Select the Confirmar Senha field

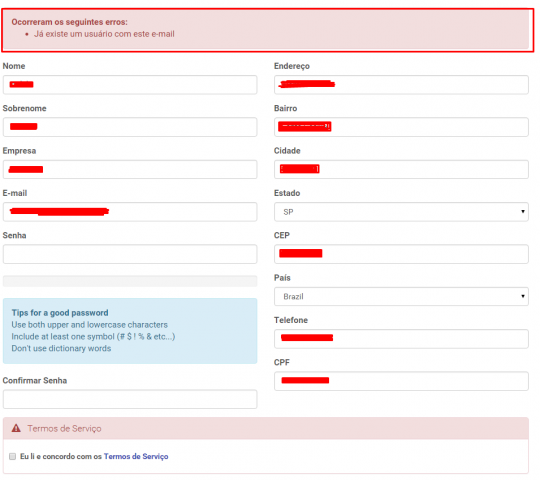tap(130, 399)
